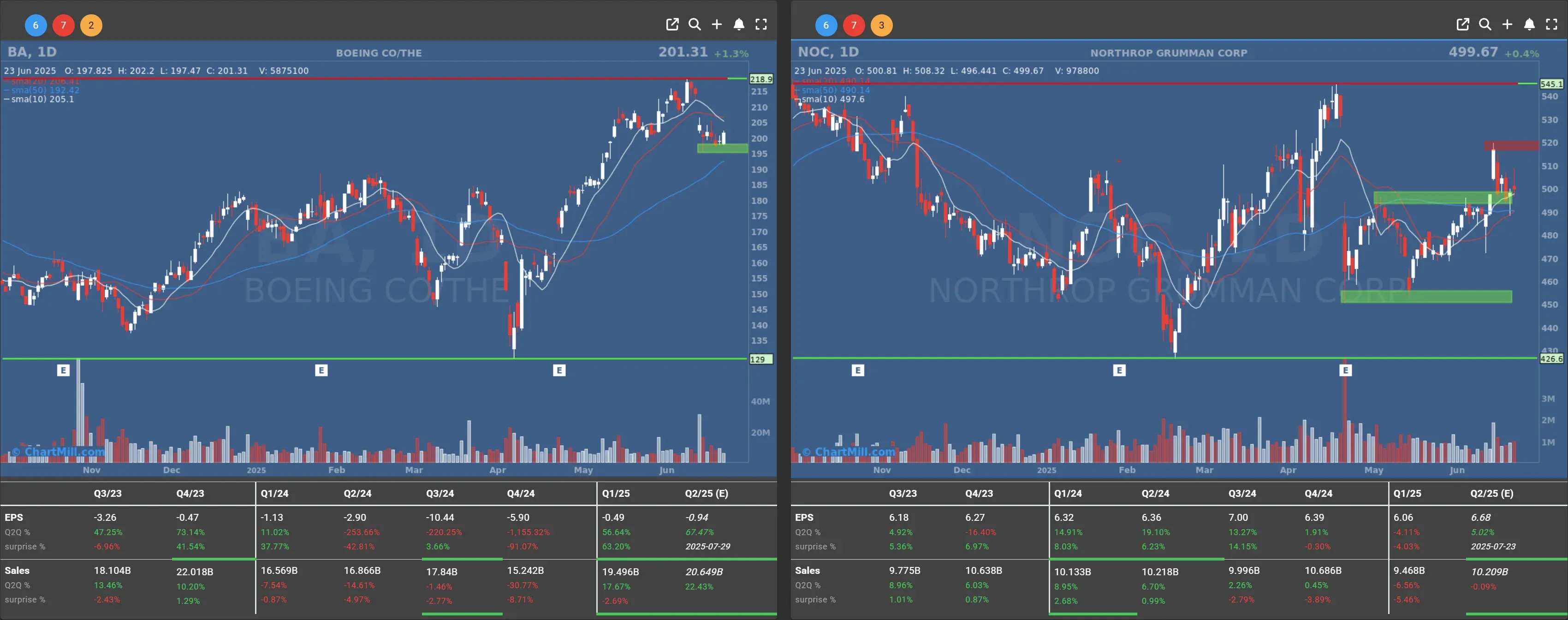1568x620 pixels.
Task: Expand NOC chart to fullscreen
Action: (x=1551, y=24)
